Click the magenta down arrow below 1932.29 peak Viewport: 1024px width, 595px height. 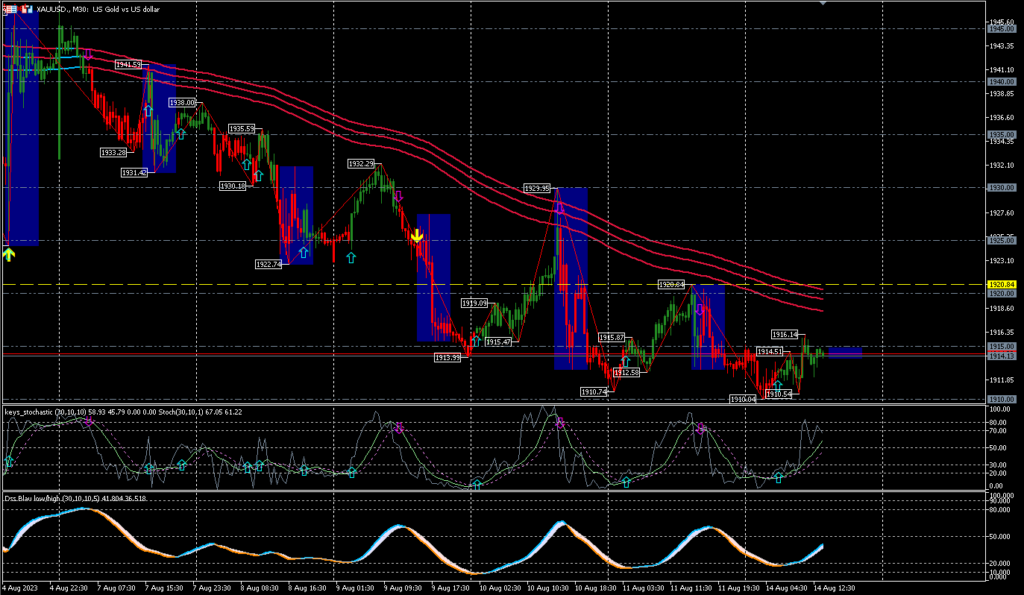coord(398,197)
